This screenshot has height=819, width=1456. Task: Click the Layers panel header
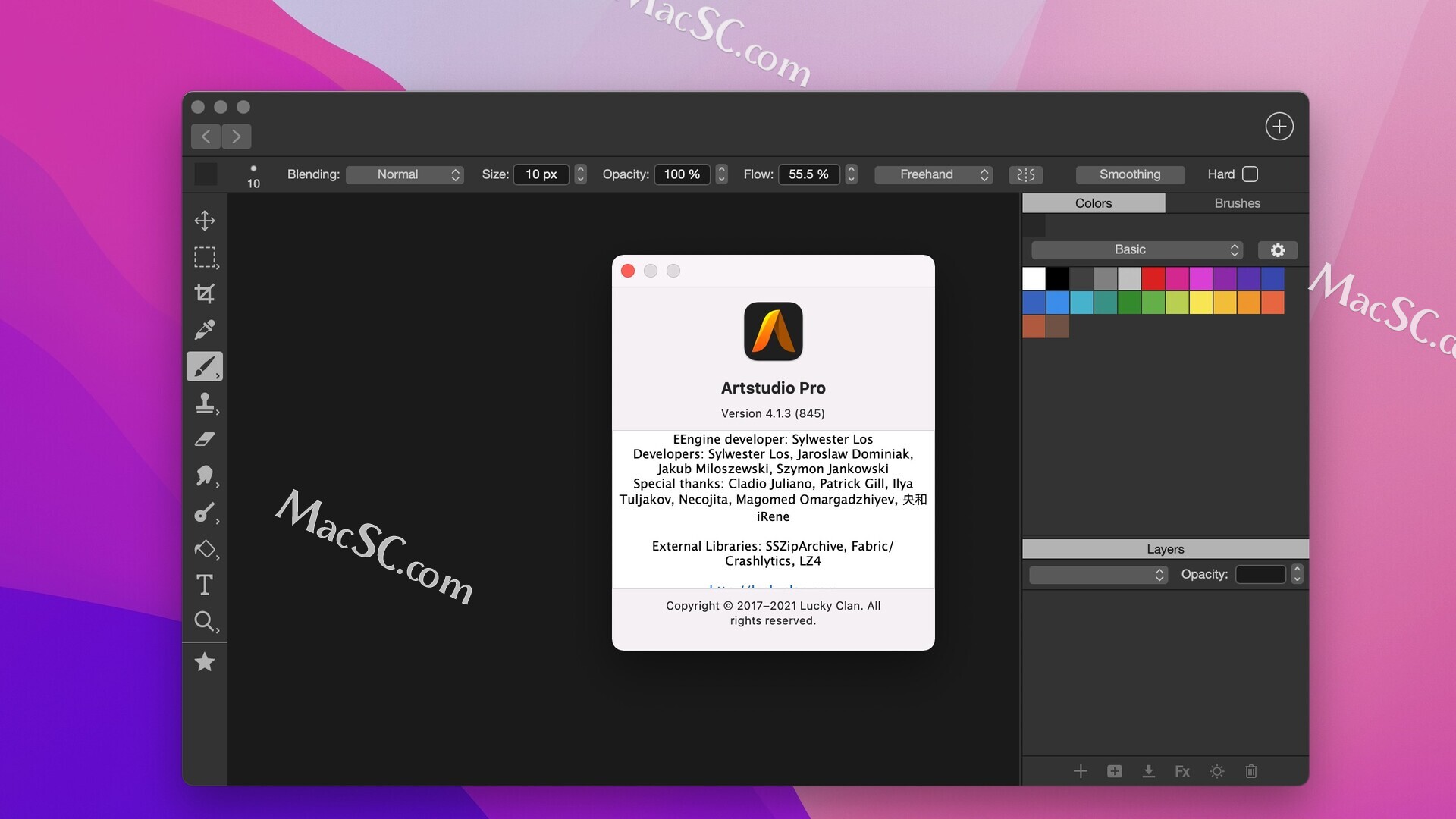coord(1165,549)
